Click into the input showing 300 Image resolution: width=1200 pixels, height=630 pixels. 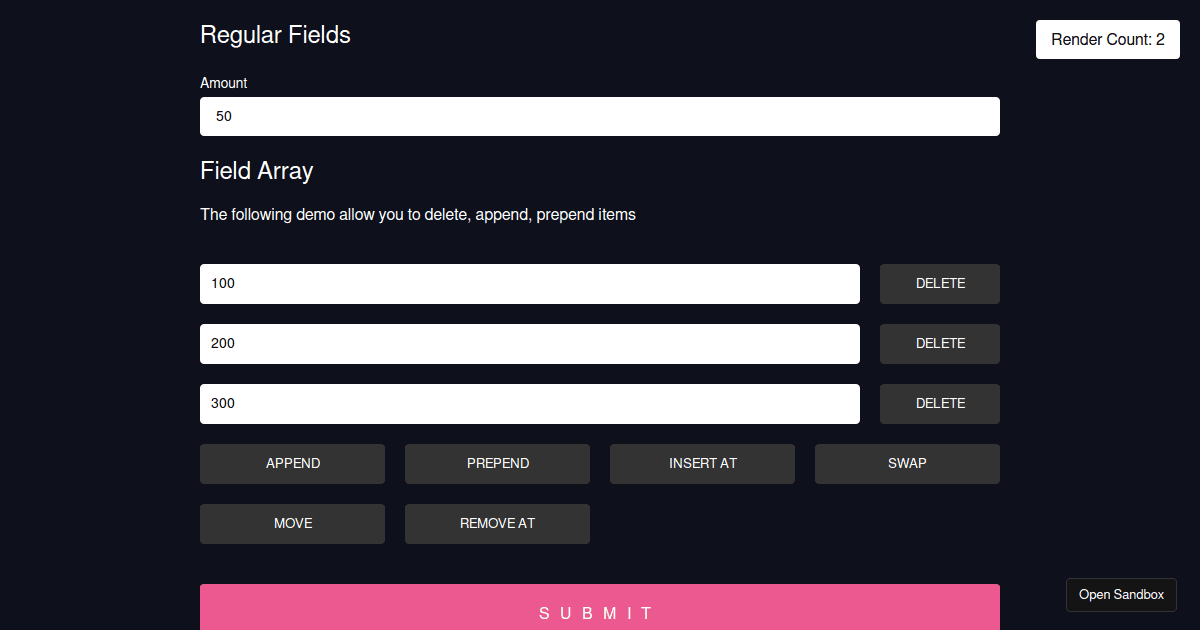(530, 404)
